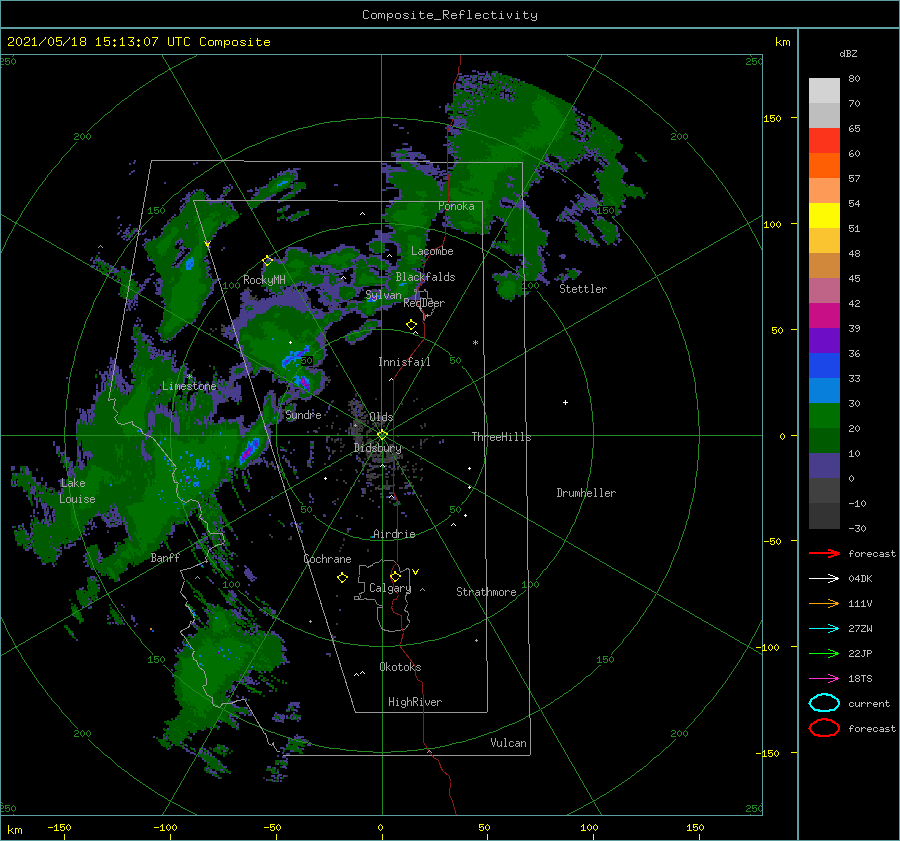Click the red 60–65 dBZ swatch
This screenshot has width=900, height=841.
click(x=824, y=141)
